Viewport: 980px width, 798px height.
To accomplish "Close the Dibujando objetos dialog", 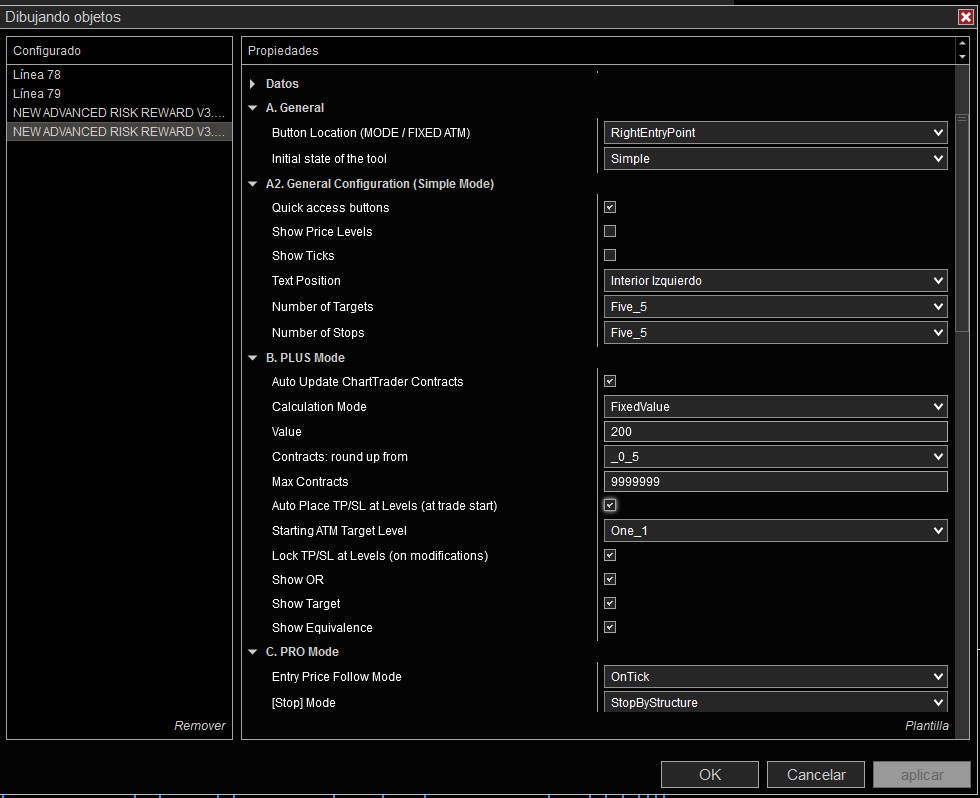I will pos(965,16).
